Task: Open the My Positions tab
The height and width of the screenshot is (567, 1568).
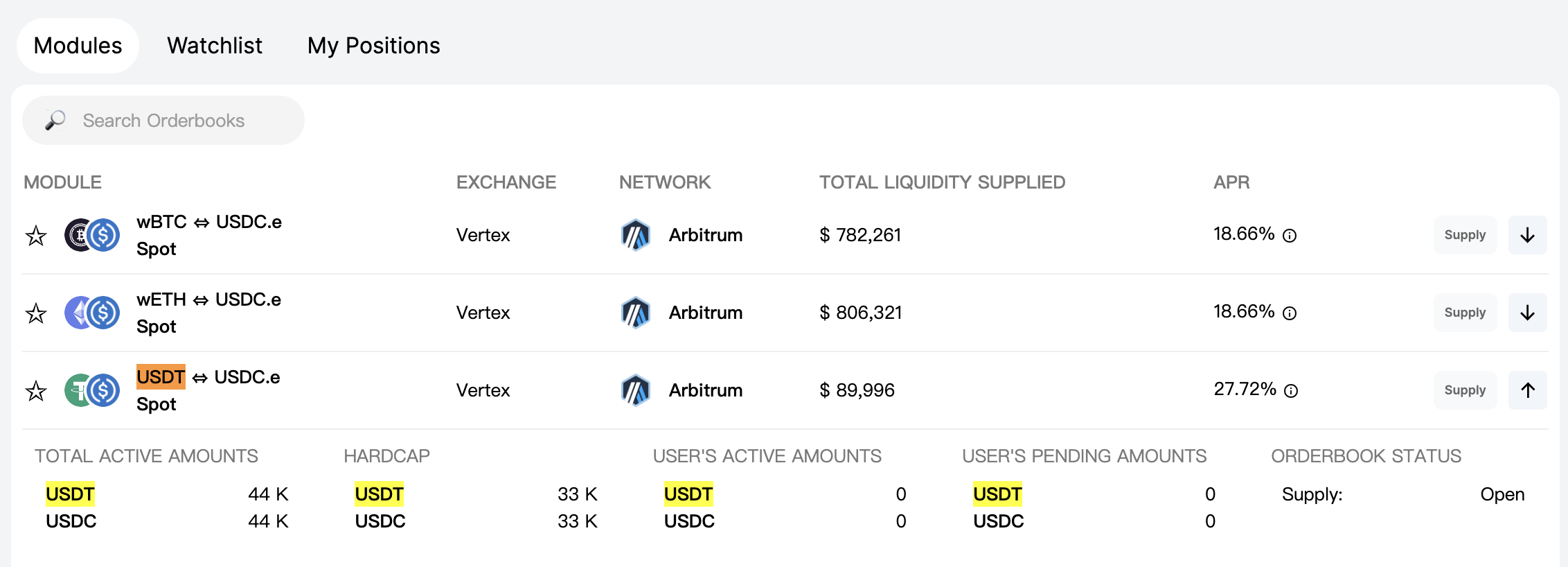Action: (x=373, y=46)
